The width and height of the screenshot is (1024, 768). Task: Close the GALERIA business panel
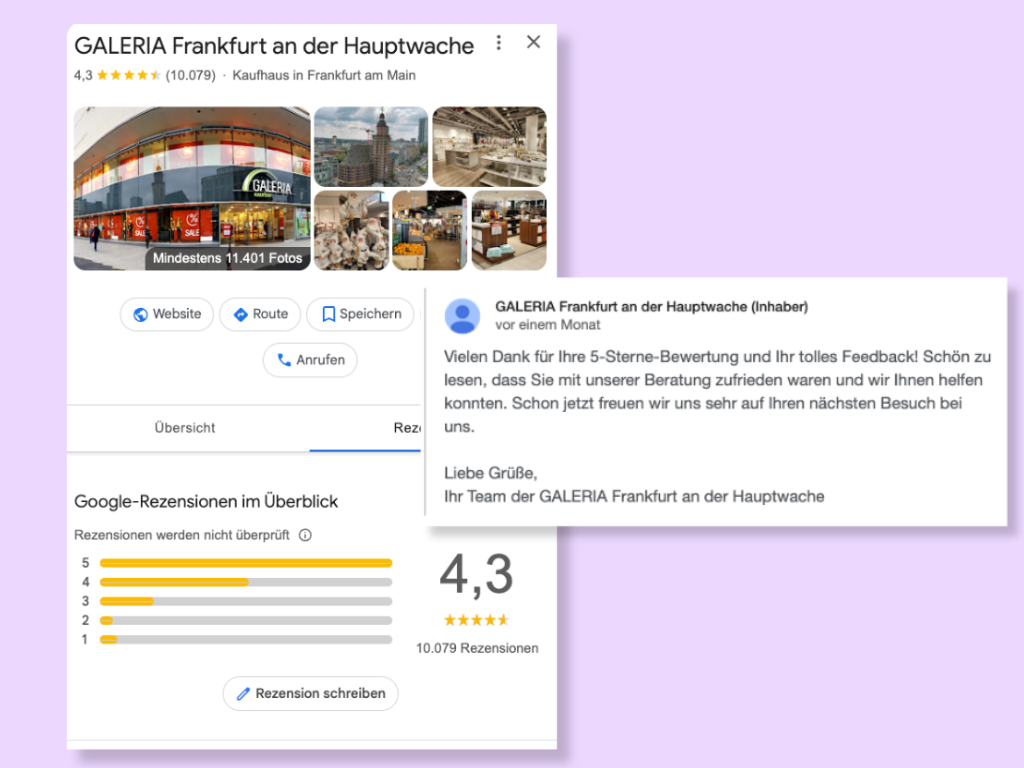tap(534, 42)
